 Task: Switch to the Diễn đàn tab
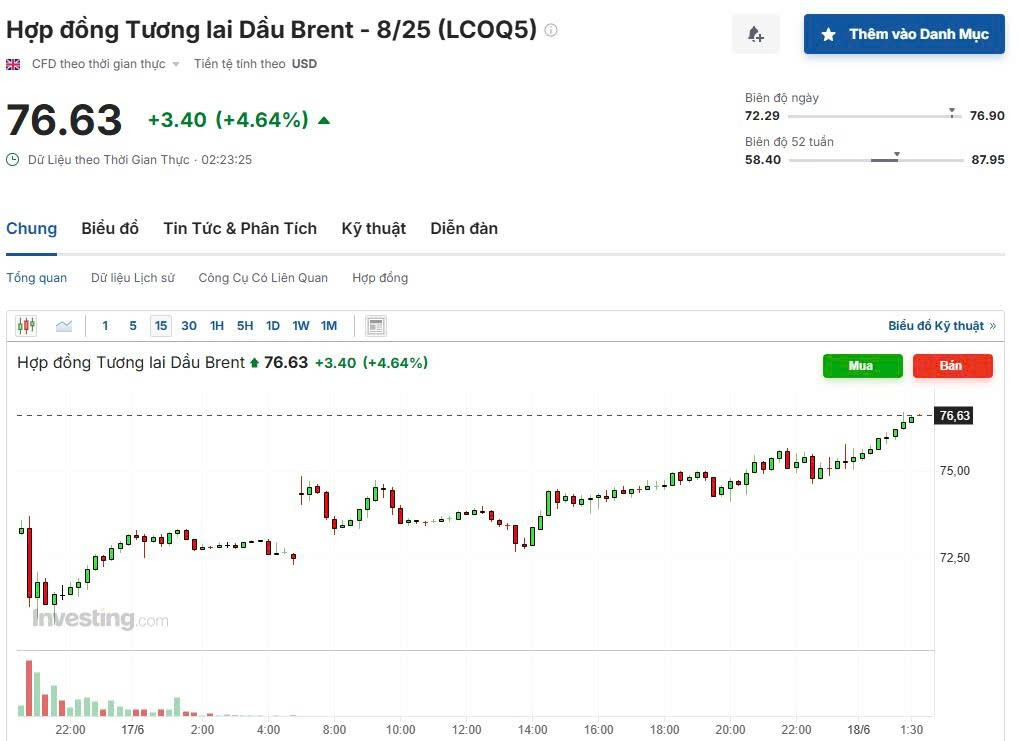(x=464, y=228)
